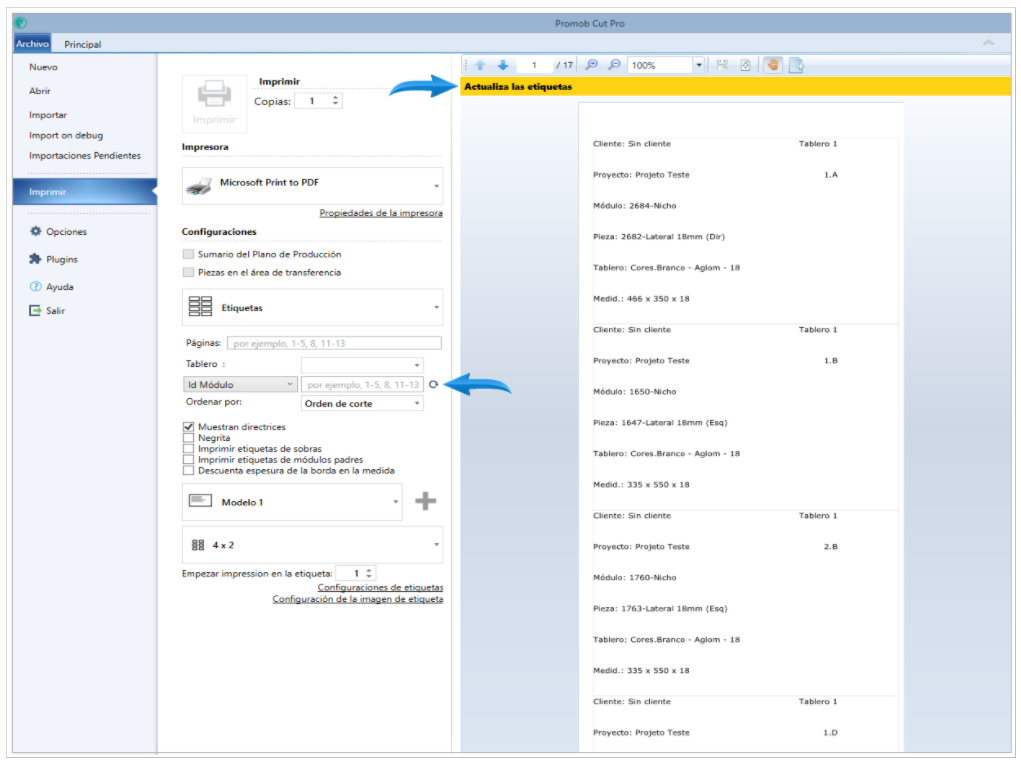Click the current page number field

point(534,65)
